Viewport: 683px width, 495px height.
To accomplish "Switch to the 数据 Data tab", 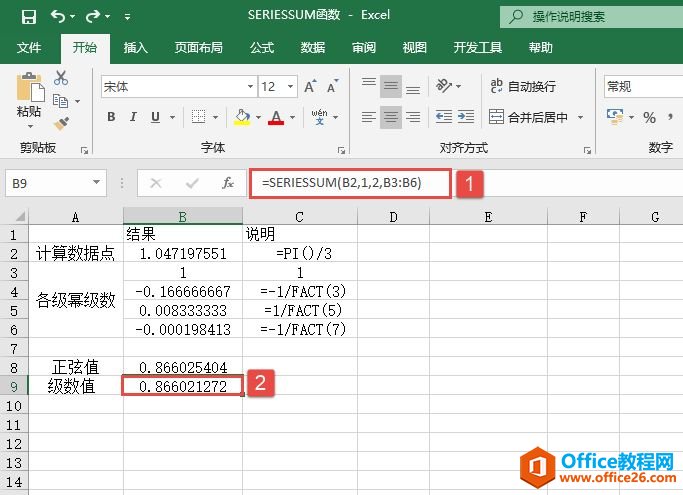I will point(313,47).
